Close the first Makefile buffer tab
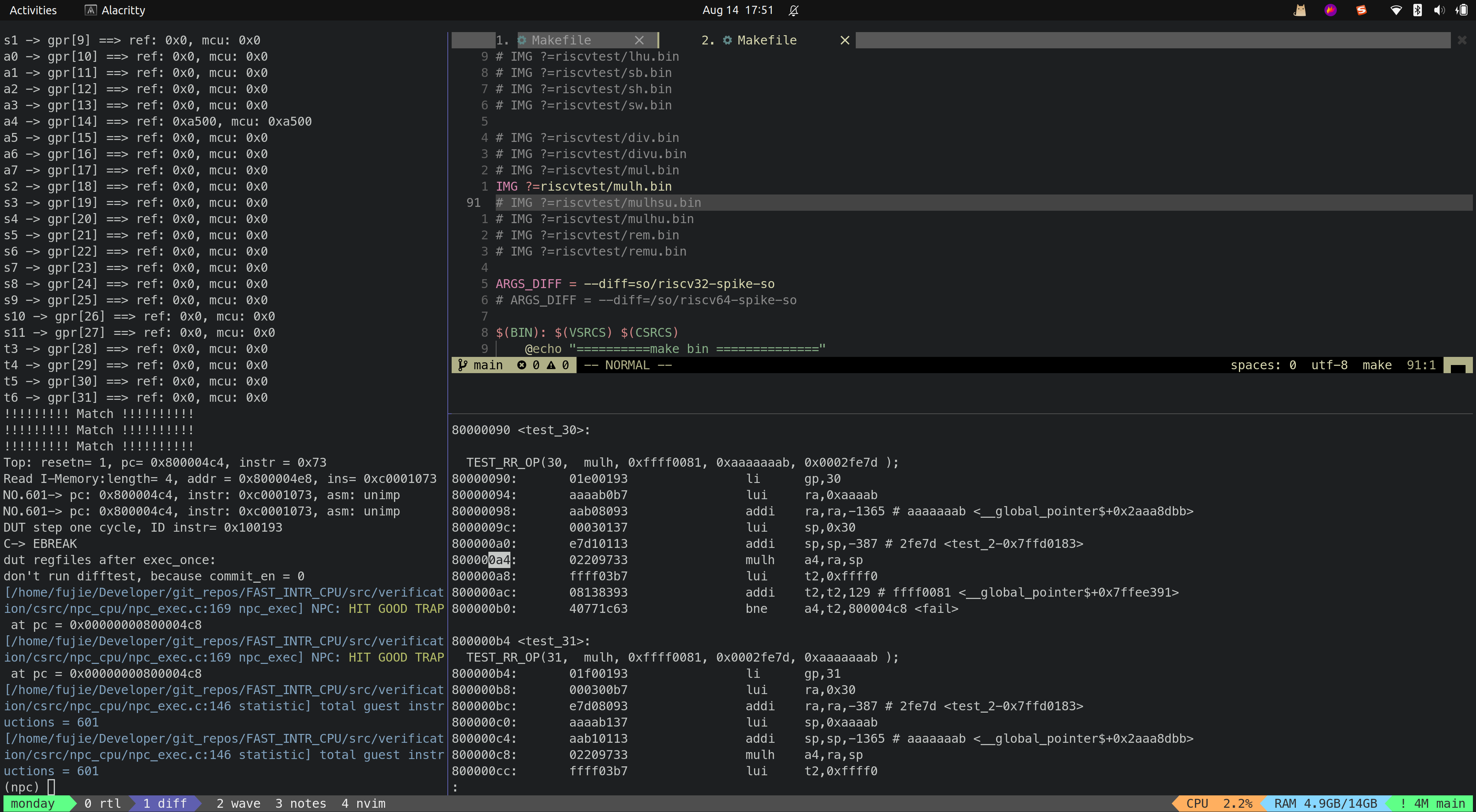The height and width of the screenshot is (812, 1476). (640, 40)
